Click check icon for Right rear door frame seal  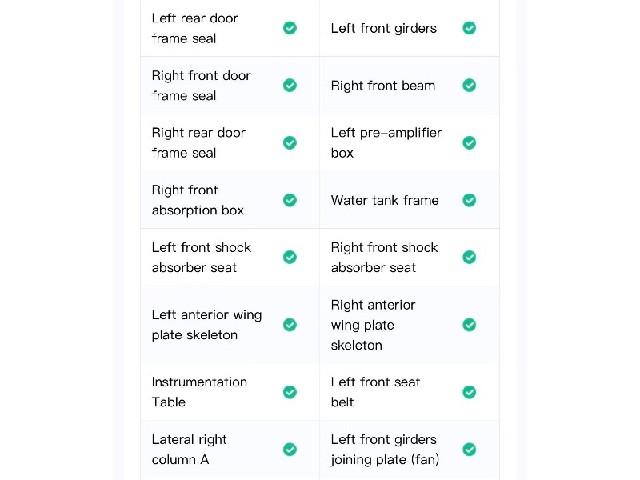pyautogui.click(x=290, y=143)
